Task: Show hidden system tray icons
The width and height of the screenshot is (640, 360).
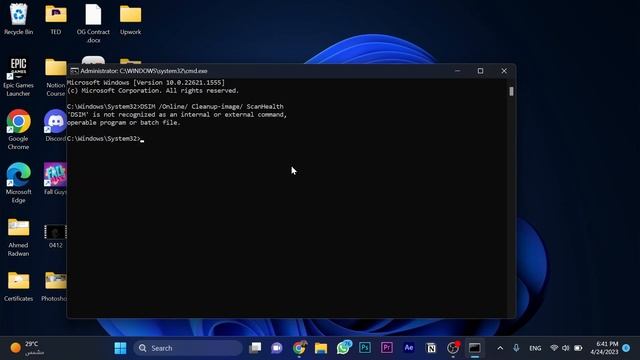Action: 500,348
